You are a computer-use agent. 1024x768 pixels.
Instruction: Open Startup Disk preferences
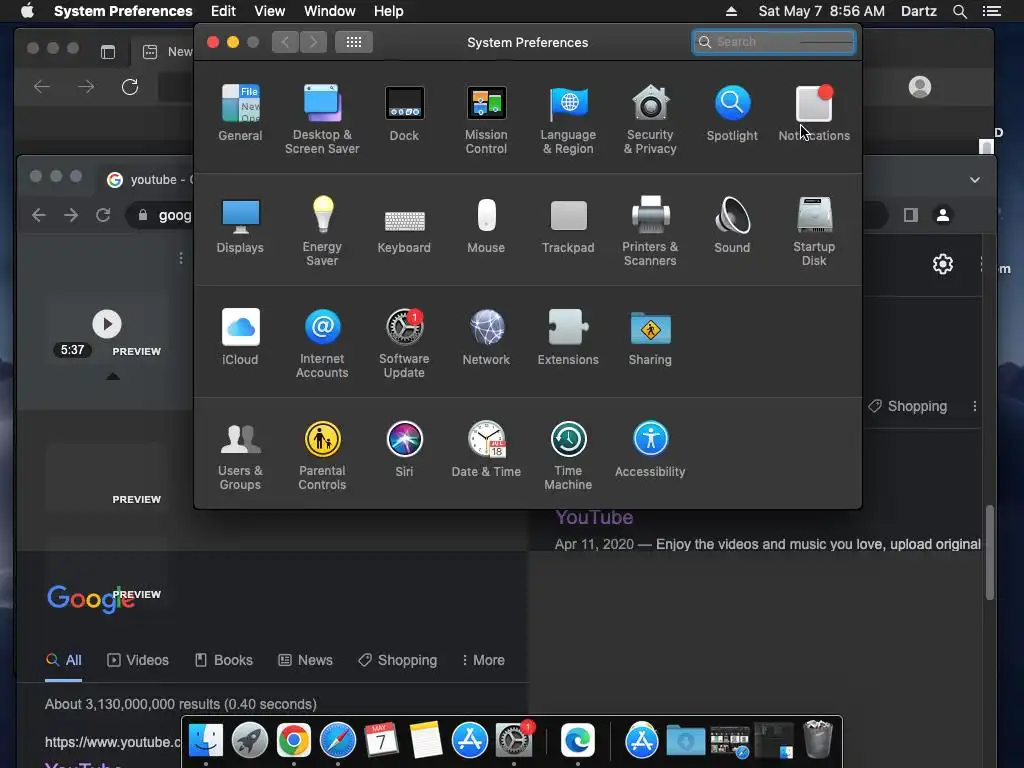click(x=814, y=231)
